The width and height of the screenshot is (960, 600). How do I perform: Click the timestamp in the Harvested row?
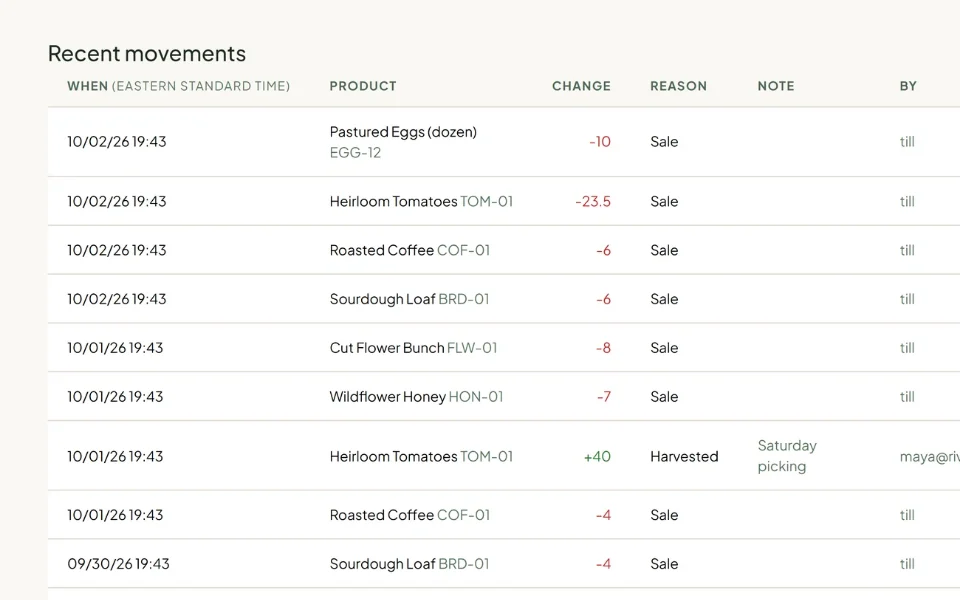tap(115, 457)
